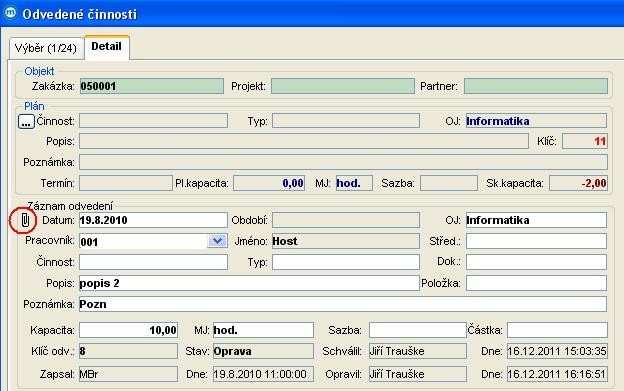
Task: Click the Dne field showing 19.8.2010 11:00:00
Action: coord(263,374)
